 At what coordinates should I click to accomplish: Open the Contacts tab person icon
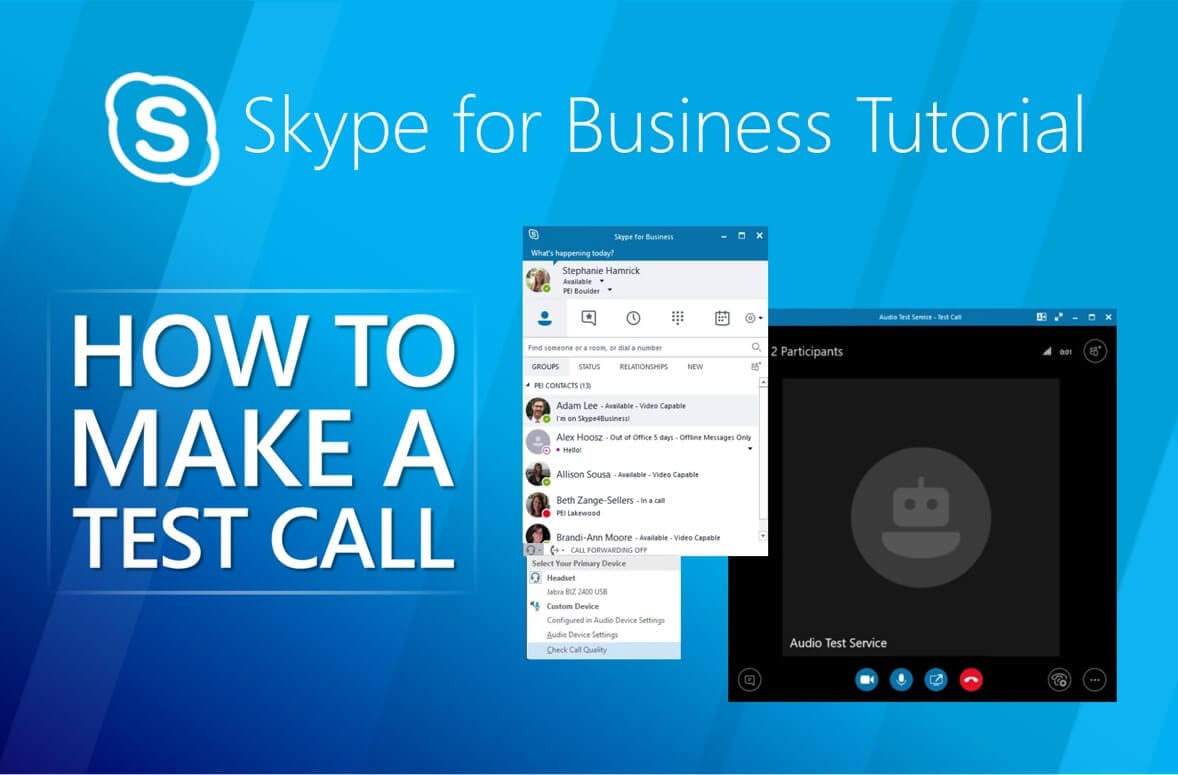545,318
